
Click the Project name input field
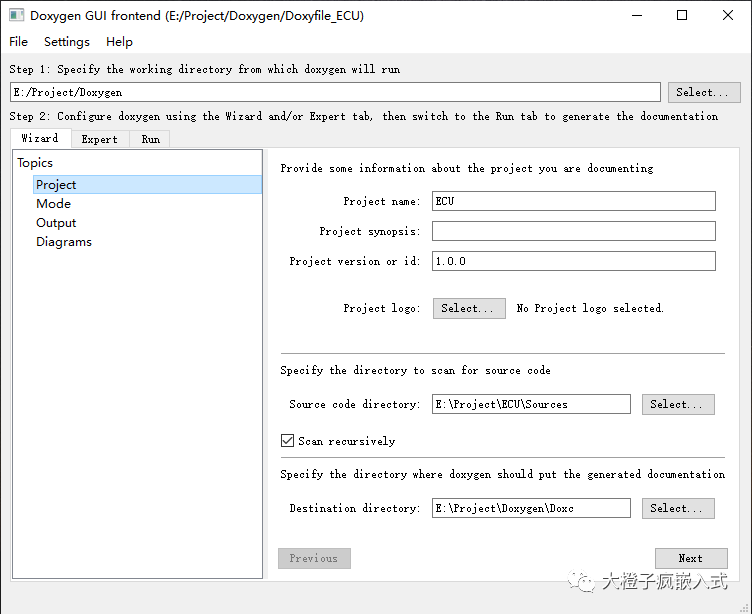pyautogui.click(x=574, y=201)
